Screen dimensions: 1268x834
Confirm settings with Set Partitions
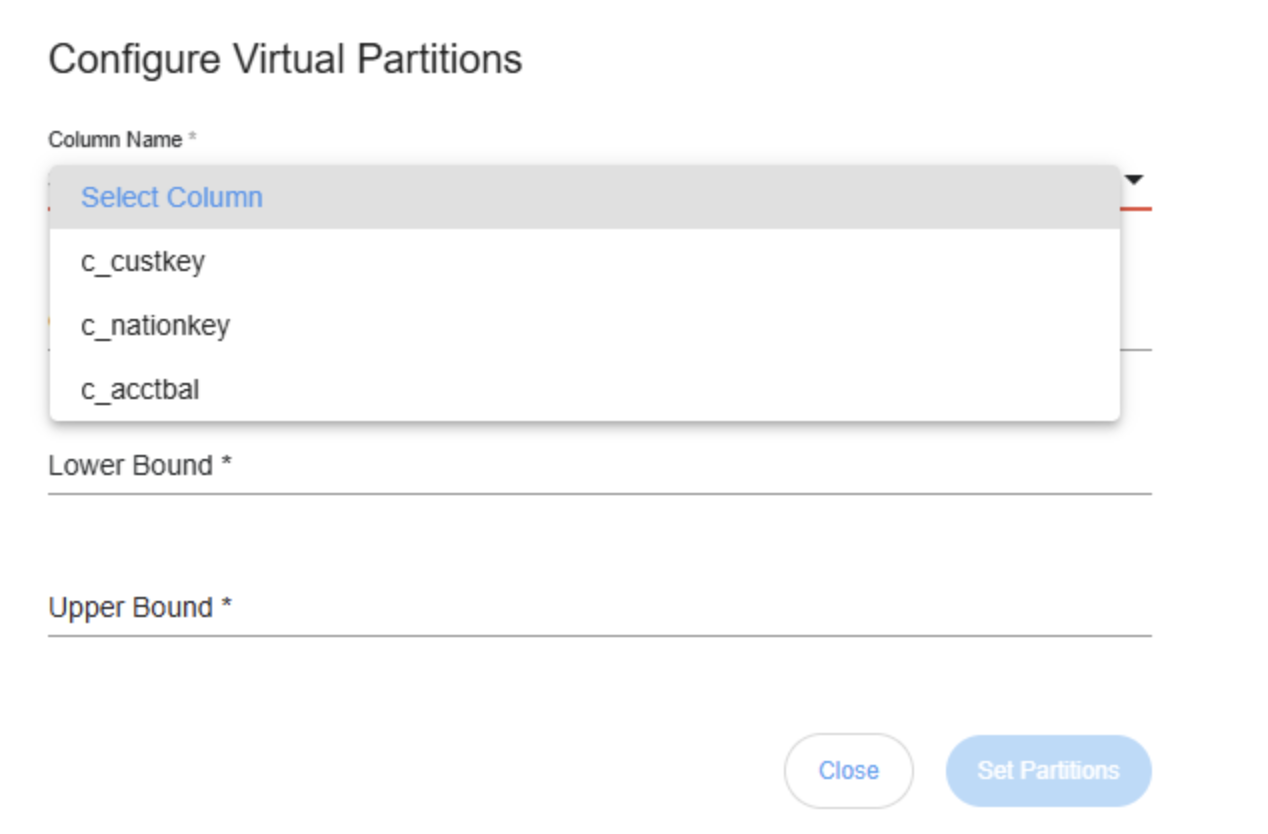[1048, 771]
